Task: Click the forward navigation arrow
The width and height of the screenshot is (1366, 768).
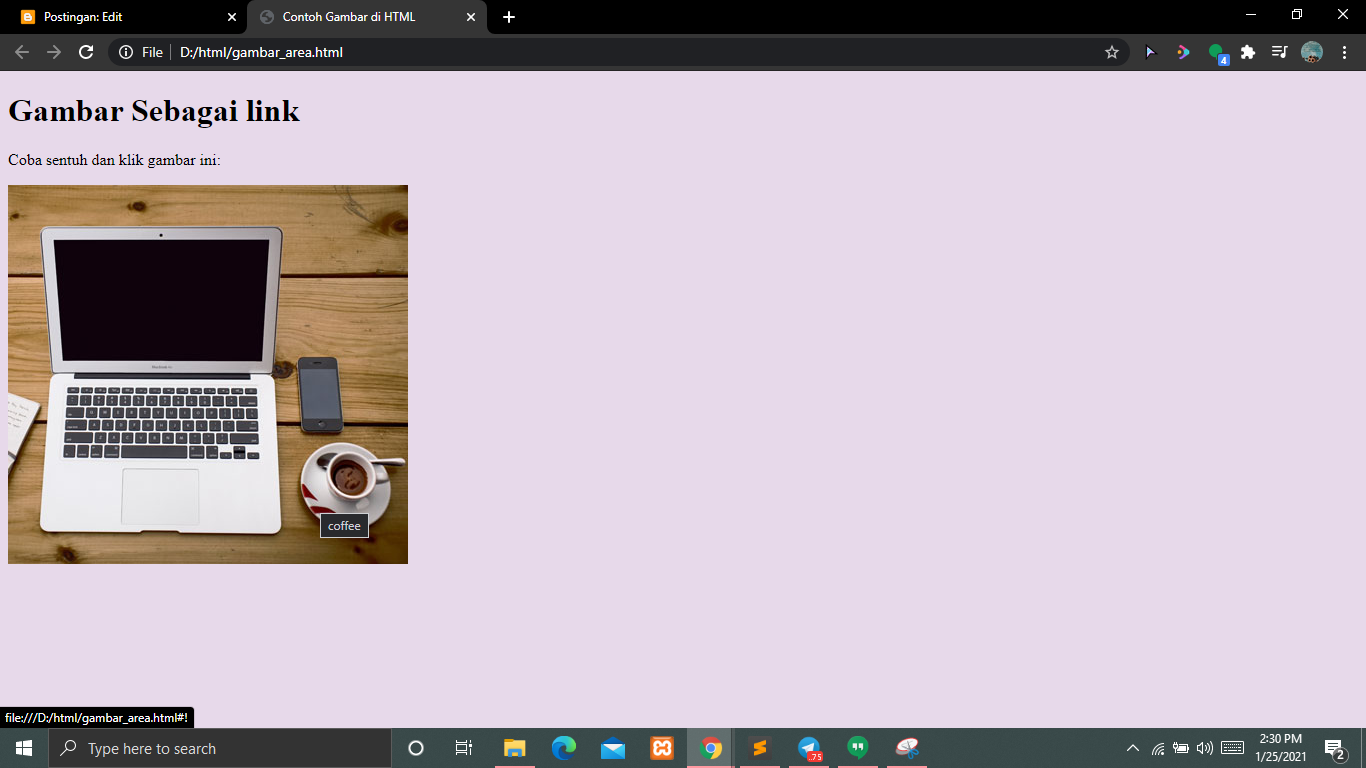Action: click(x=54, y=52)
